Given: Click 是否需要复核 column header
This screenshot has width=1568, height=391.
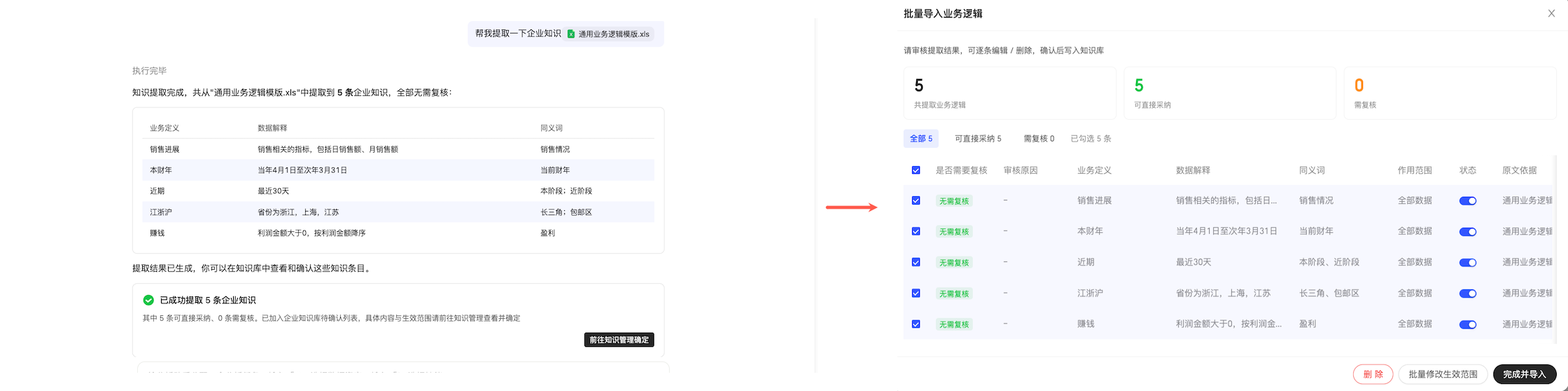Looking at the screenshot, I should click(962, 170).
